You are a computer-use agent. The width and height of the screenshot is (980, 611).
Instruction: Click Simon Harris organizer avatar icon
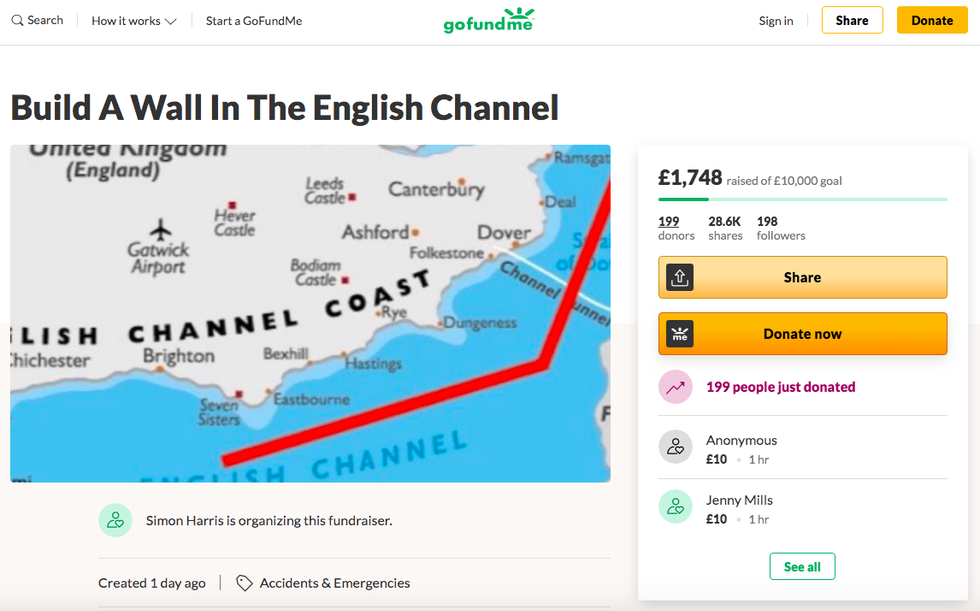[x=115, y=520]
